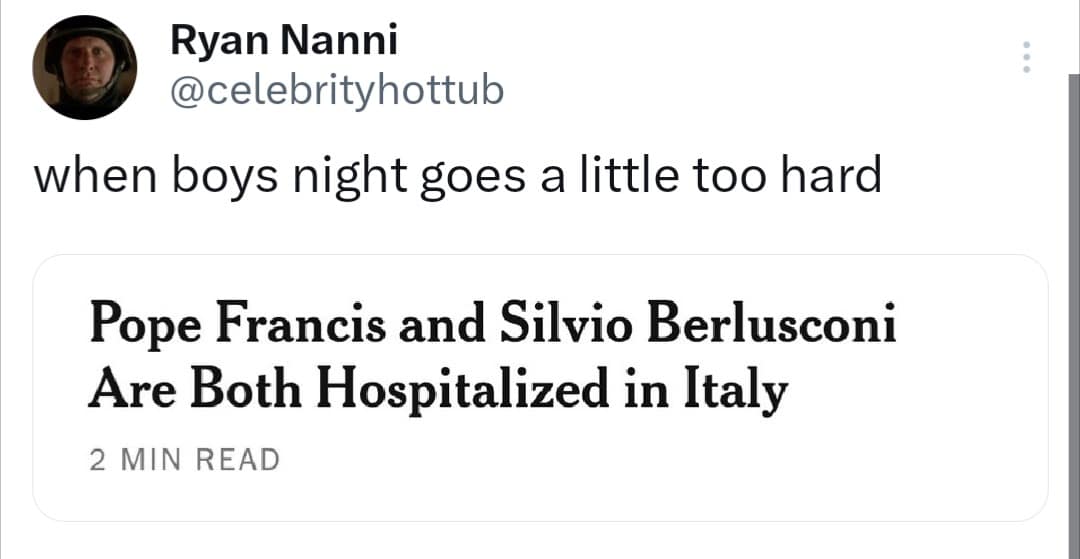This screenshot has width=1080, height=559.
Task: Click the Ryan Nanni display name
Action: tap(284, 41)
